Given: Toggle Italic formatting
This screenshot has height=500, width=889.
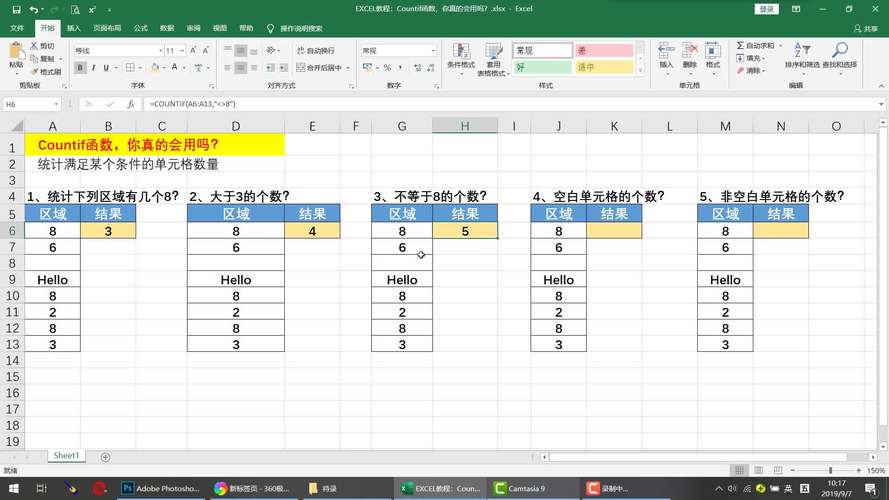Looking at the screenshot, I should 94,68.
